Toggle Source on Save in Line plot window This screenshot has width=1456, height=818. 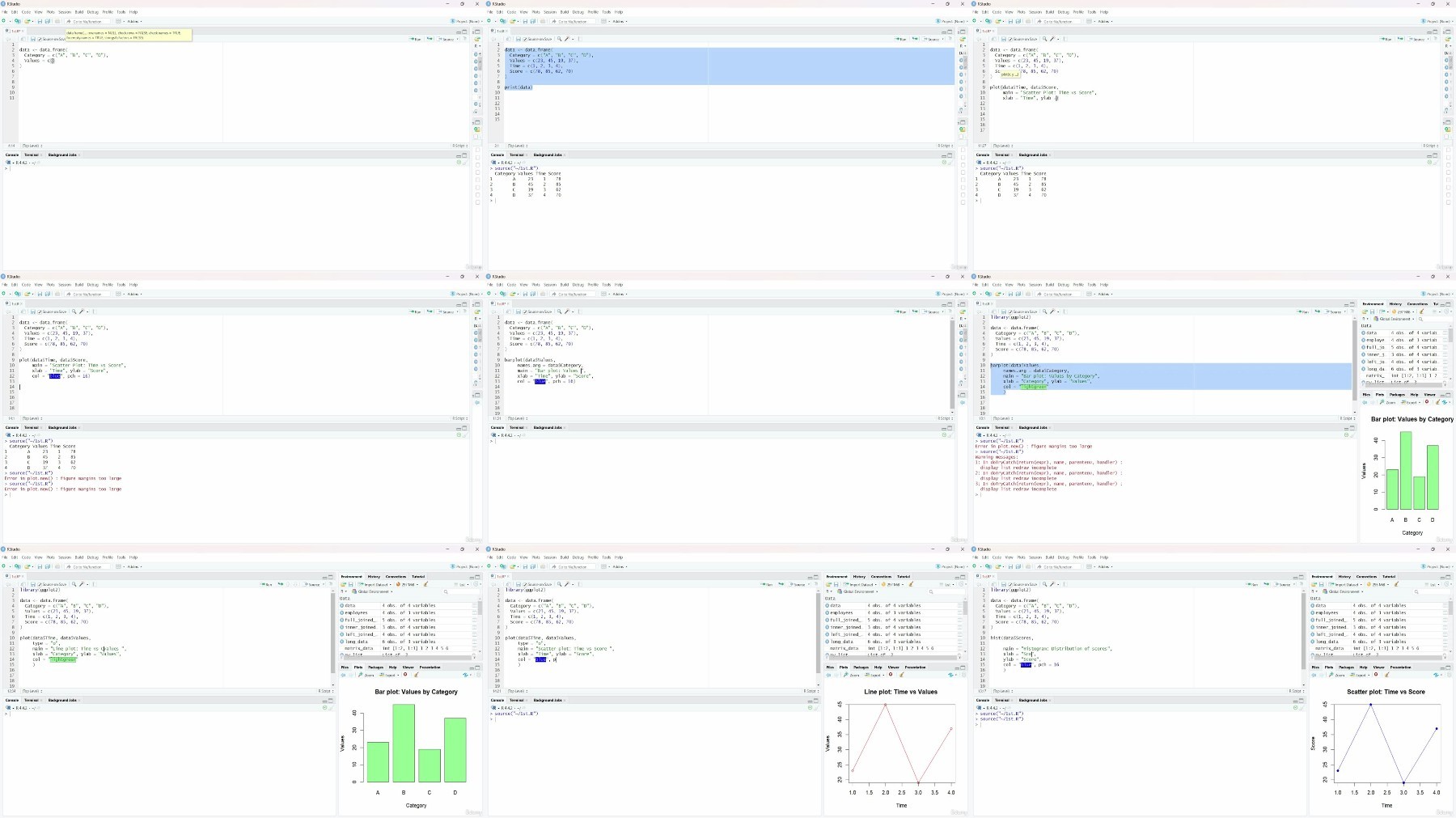coord(525,584)
